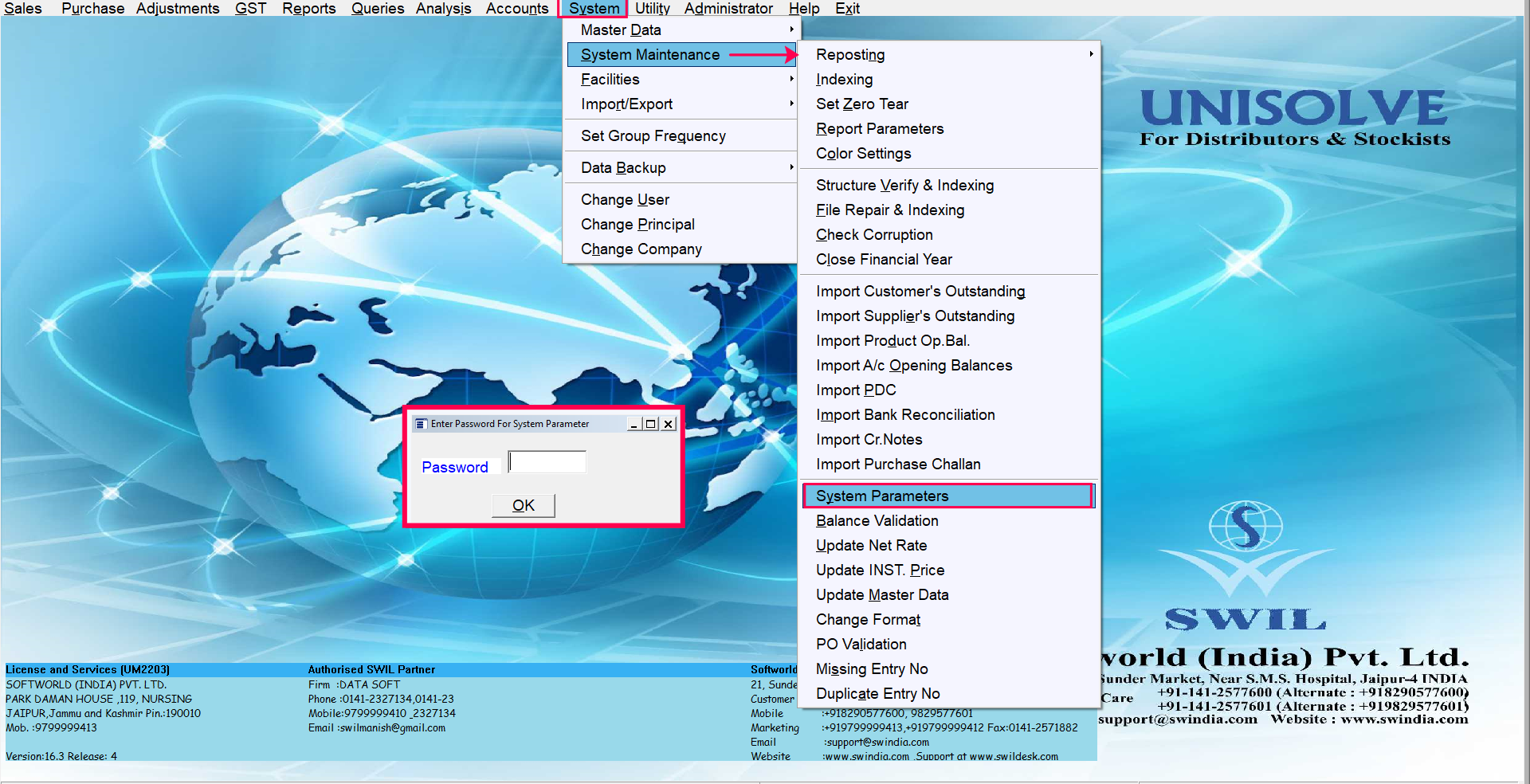Run File Repair & Indexing
Screen dimensions: 1530x784
(949, 210)
